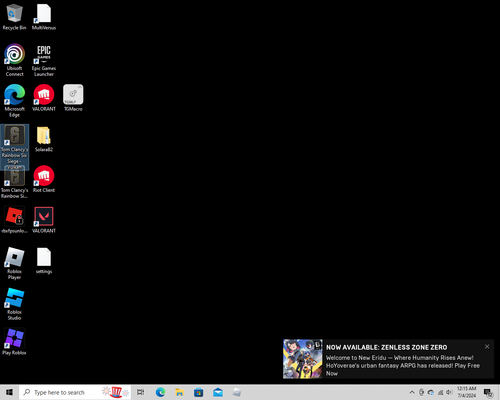
Task: Select the MultiVersus shortcut on desktop
Action: tap(44, 17)
